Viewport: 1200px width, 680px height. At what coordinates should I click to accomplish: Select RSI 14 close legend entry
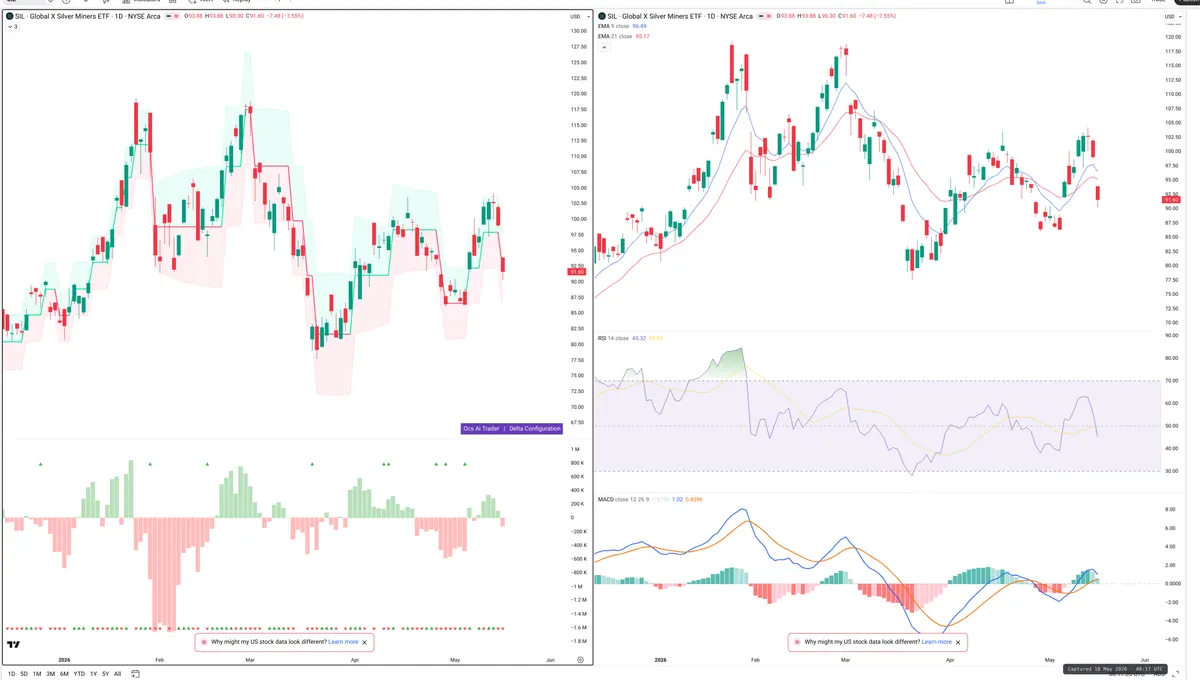631,338
